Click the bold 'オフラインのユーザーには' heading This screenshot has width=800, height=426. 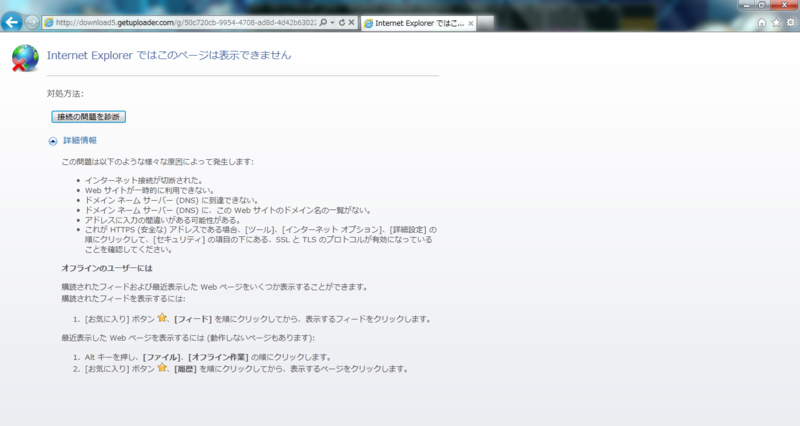click(107, 268)
